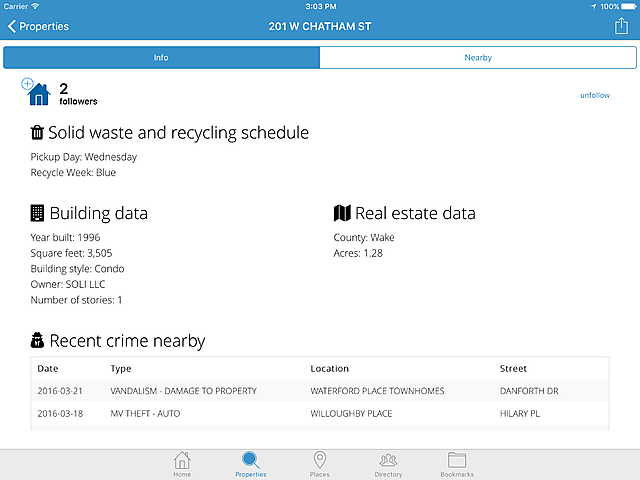Click the unfollow link

coord(595,95)
